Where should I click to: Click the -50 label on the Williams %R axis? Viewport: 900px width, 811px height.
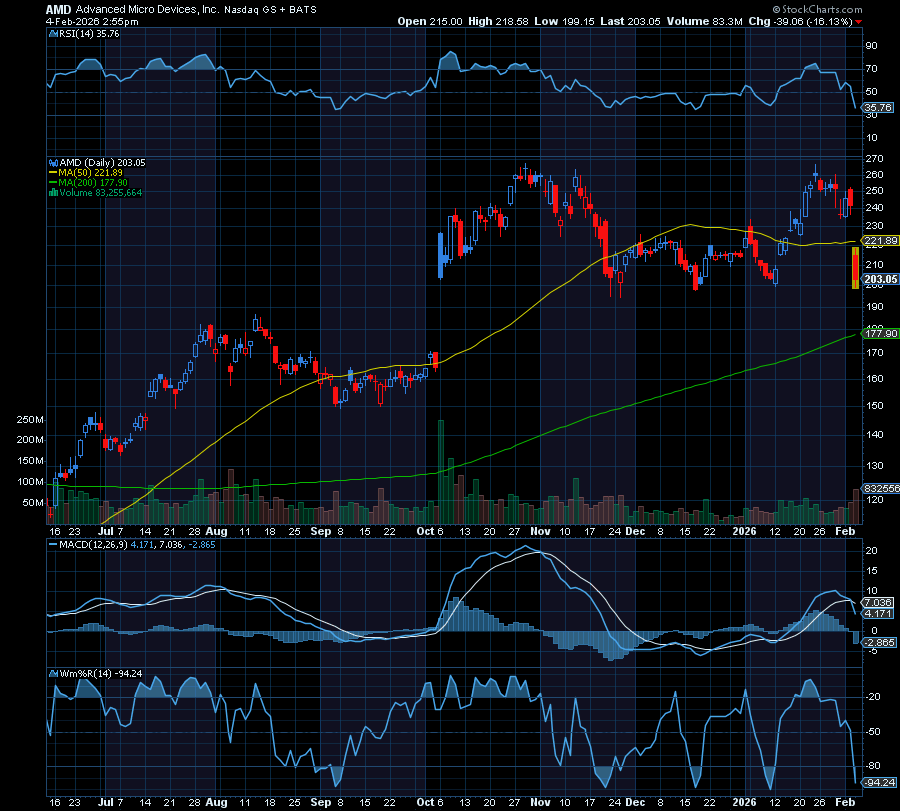(x=873, y=731)
